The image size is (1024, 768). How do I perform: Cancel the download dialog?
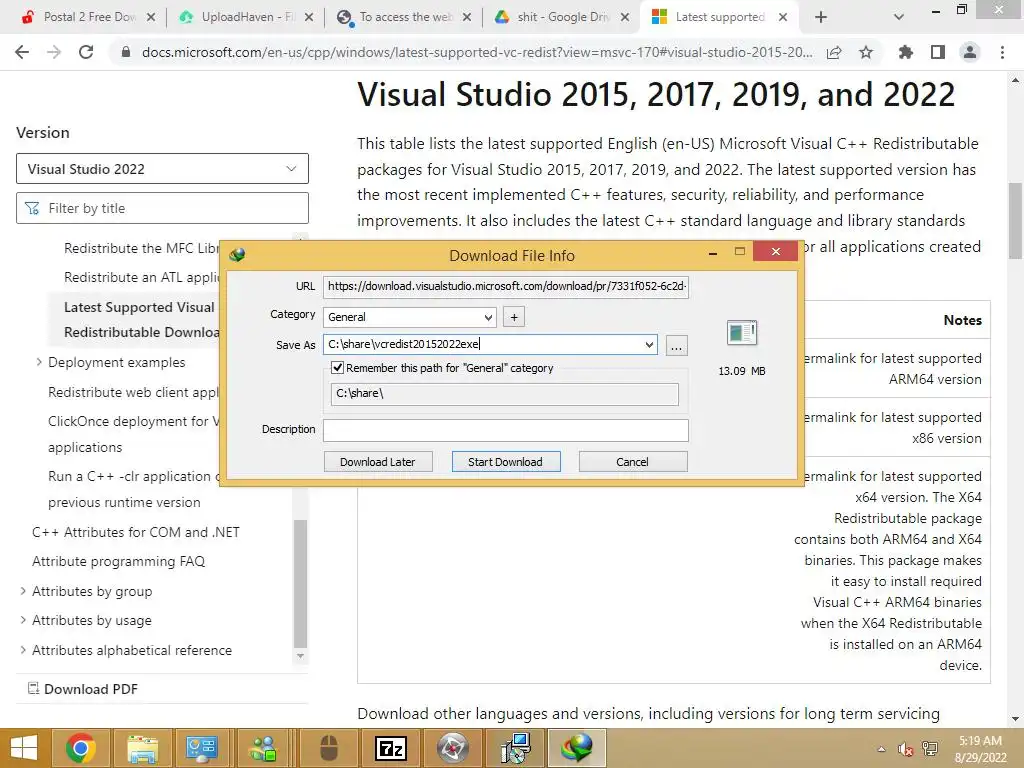point(632,462)
